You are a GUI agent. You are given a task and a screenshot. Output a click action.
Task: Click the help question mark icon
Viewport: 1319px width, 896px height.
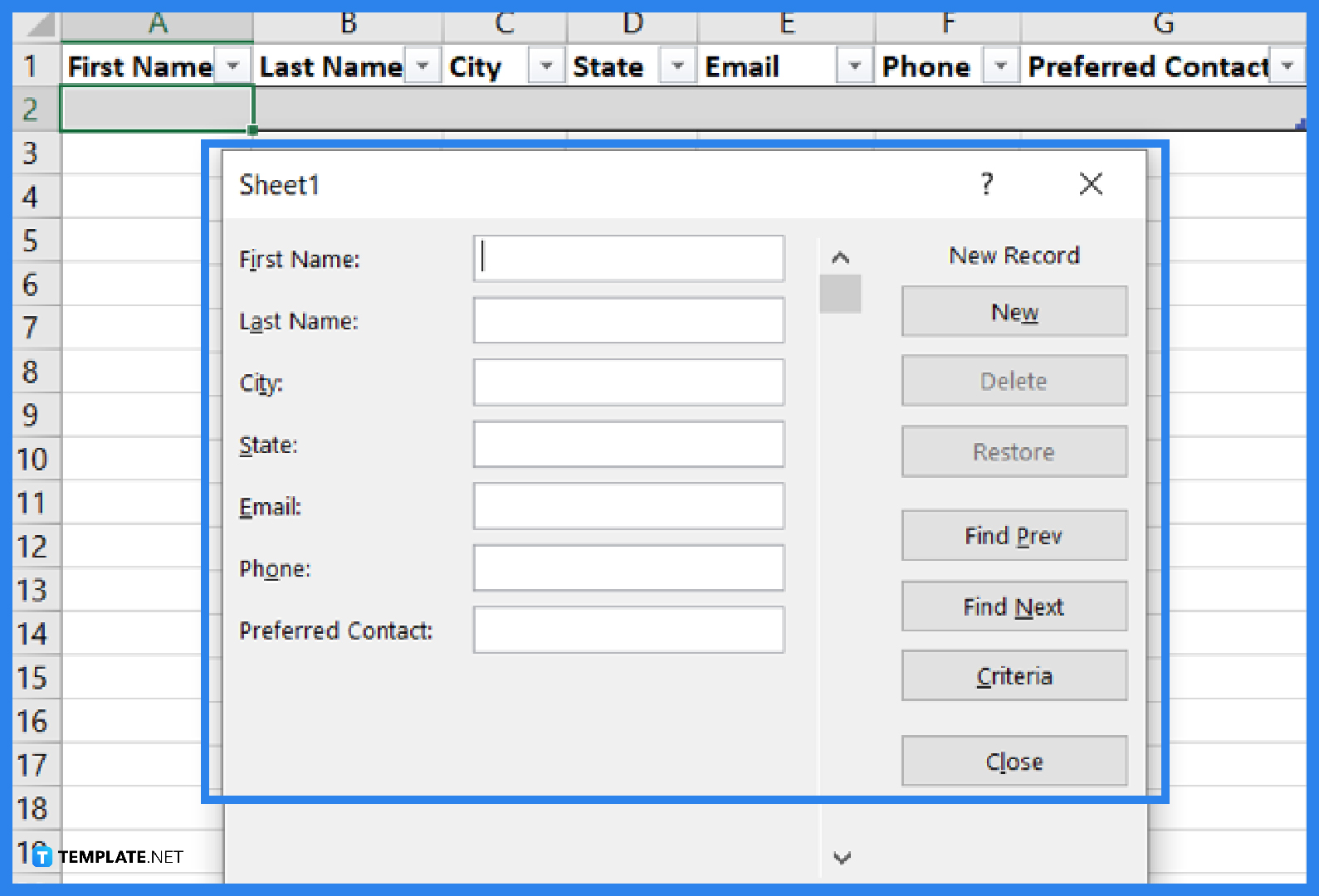click(x=986, y=183)
